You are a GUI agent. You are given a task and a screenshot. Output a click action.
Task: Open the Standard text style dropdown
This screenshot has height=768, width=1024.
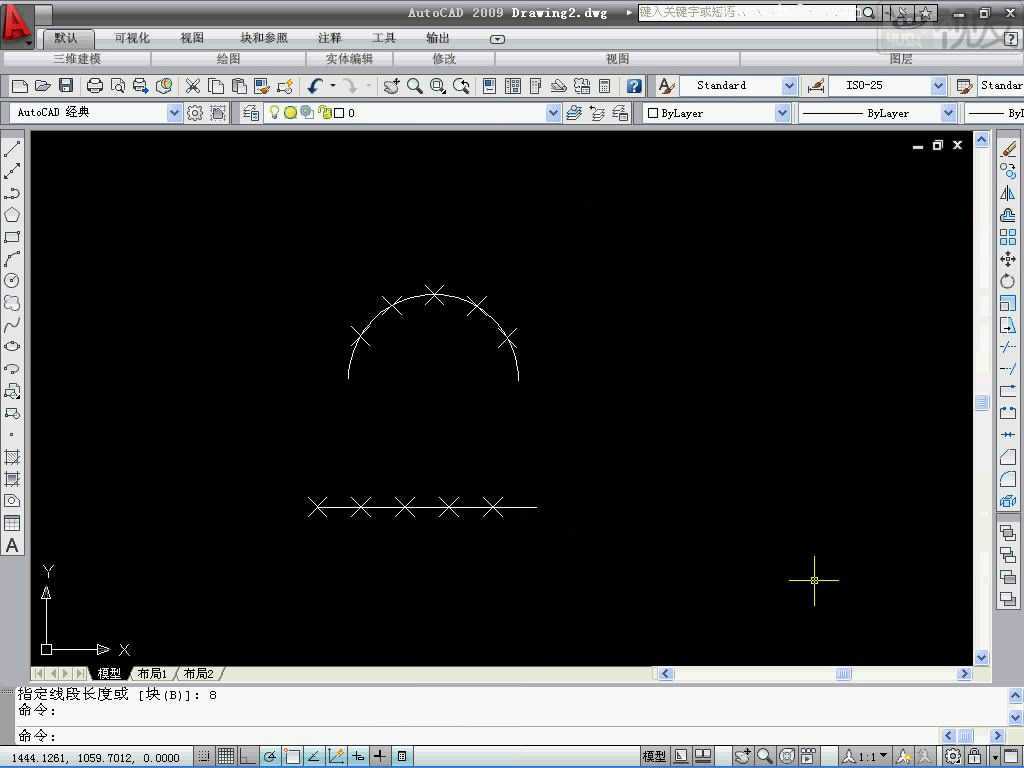pyautogui.click(x=789, y=86)
